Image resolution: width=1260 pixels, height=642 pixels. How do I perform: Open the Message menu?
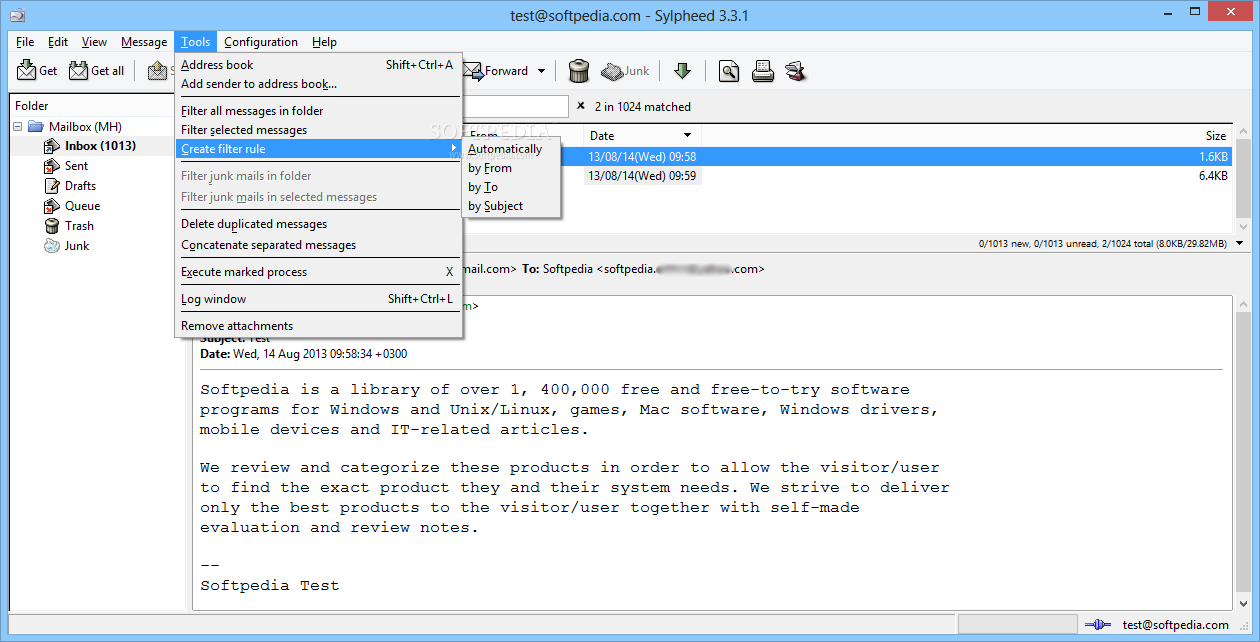click(144, 42)
